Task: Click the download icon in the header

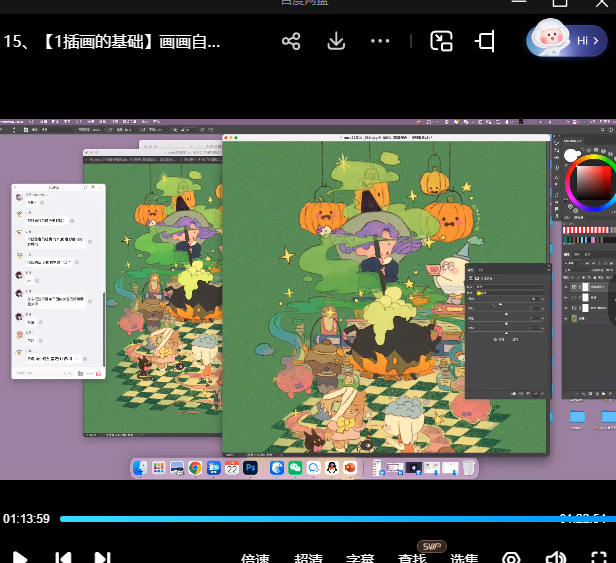Action: tap(336, 41)
